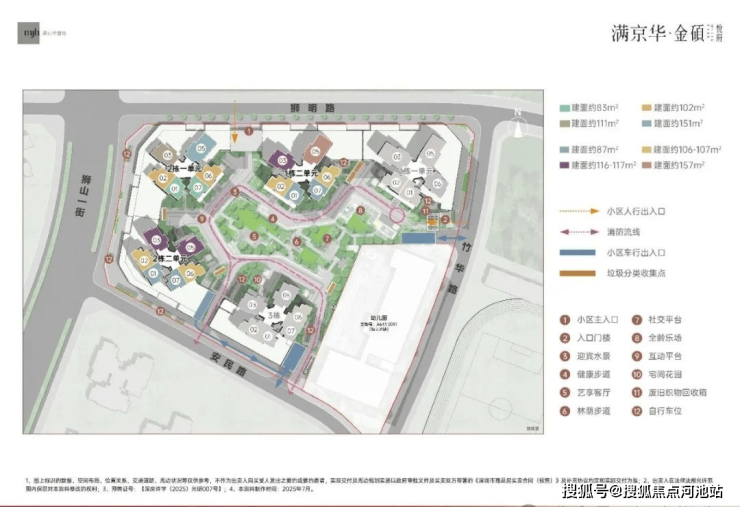740x507 pixels.
Task: Click the number 1 marker at the map's north entrance
Action: tap(249, 131)
